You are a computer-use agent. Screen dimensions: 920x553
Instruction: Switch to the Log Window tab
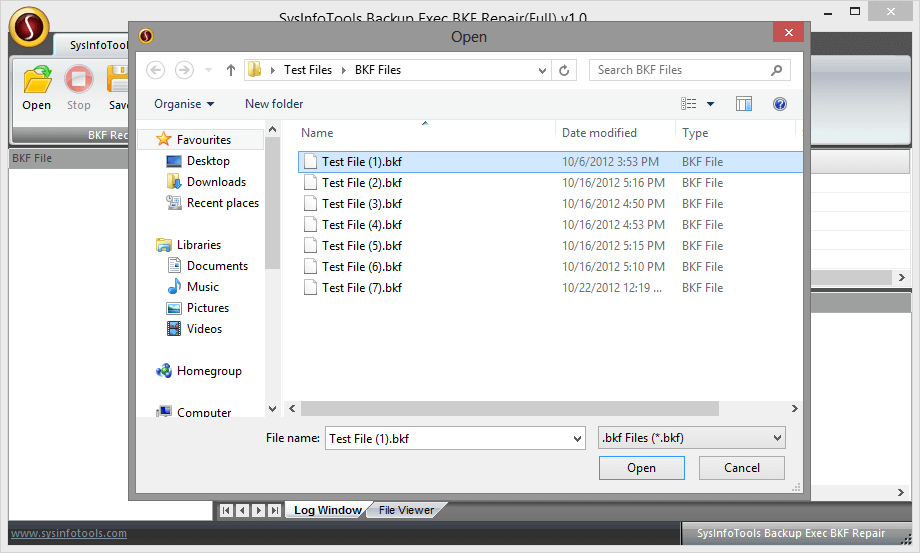click(327, 510)
